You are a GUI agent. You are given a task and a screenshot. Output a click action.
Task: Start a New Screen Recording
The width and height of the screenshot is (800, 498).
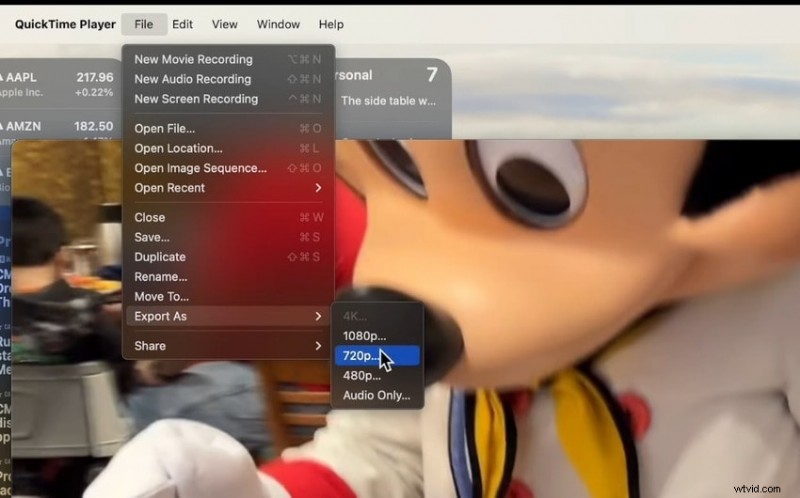pyautogui.click(x=228, y=99)
